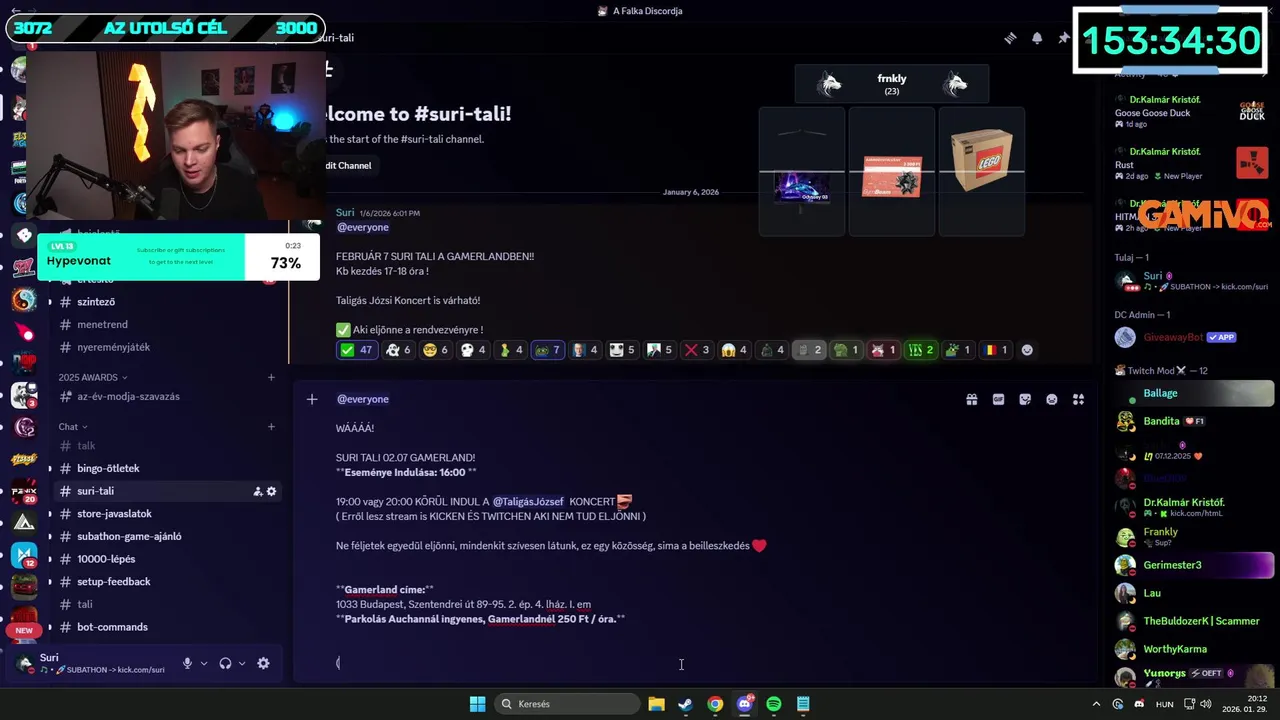Viewport: 1280px width, 720px height.
Task: Toggle the Romanian flag reaction with 1
Action: pos(994,350)
